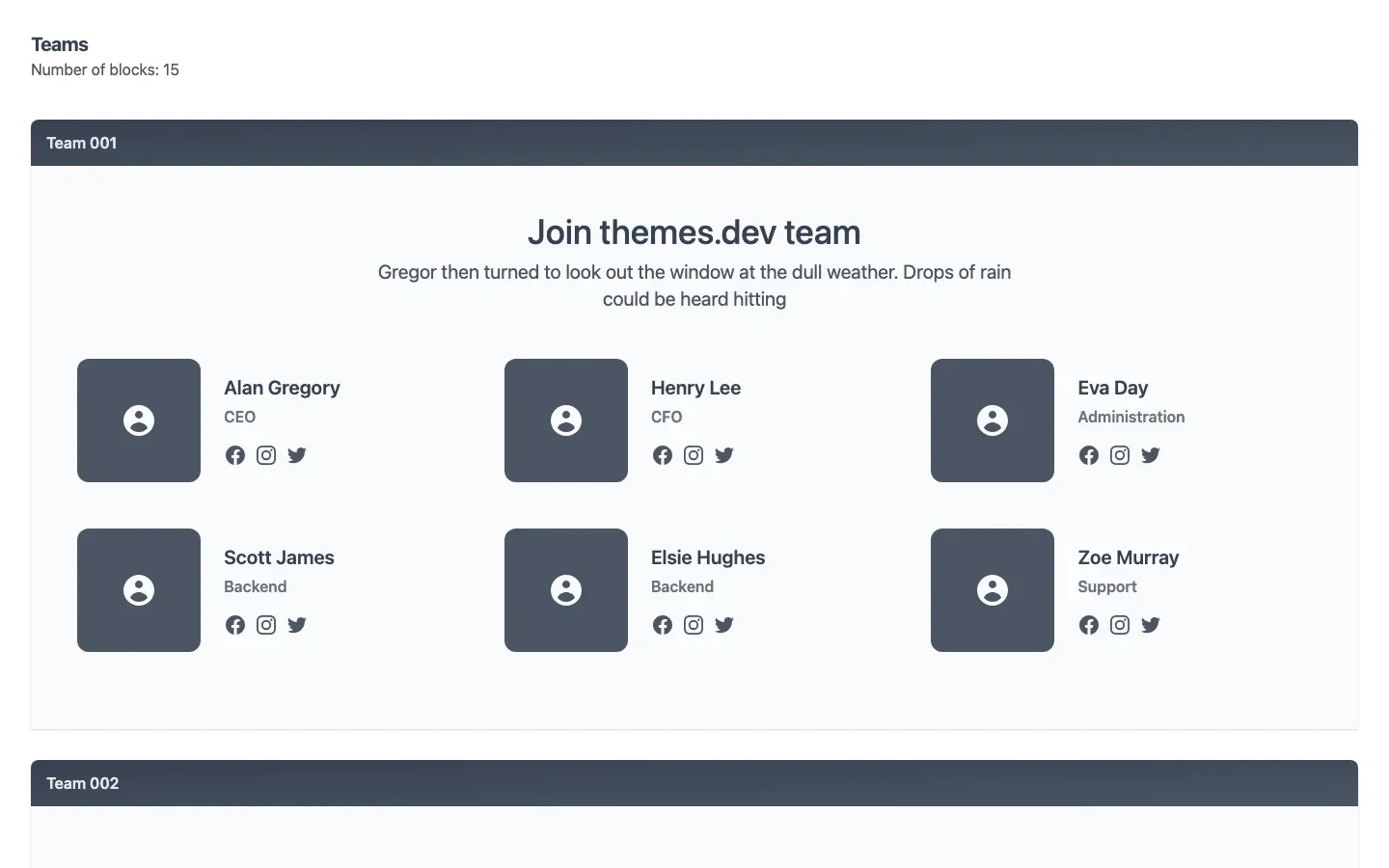Screen dimensions: 1389x868
Task: Click the 'CFO' role label
Action: tap(667, 417)
